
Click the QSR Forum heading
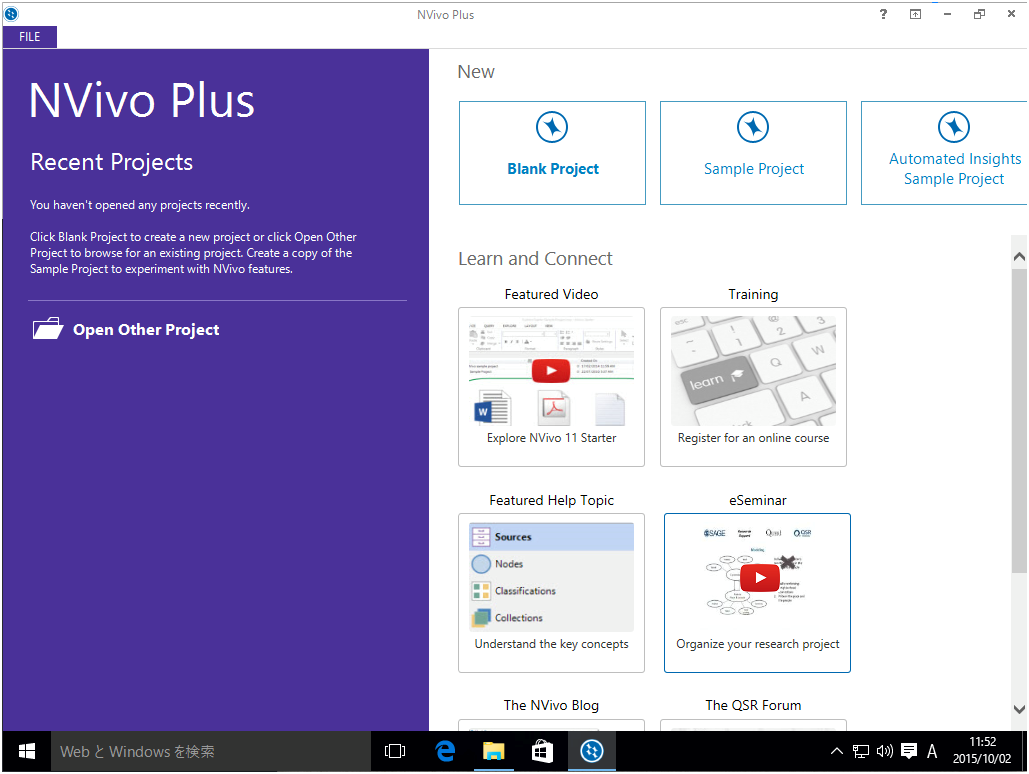(x=753, y=705)
